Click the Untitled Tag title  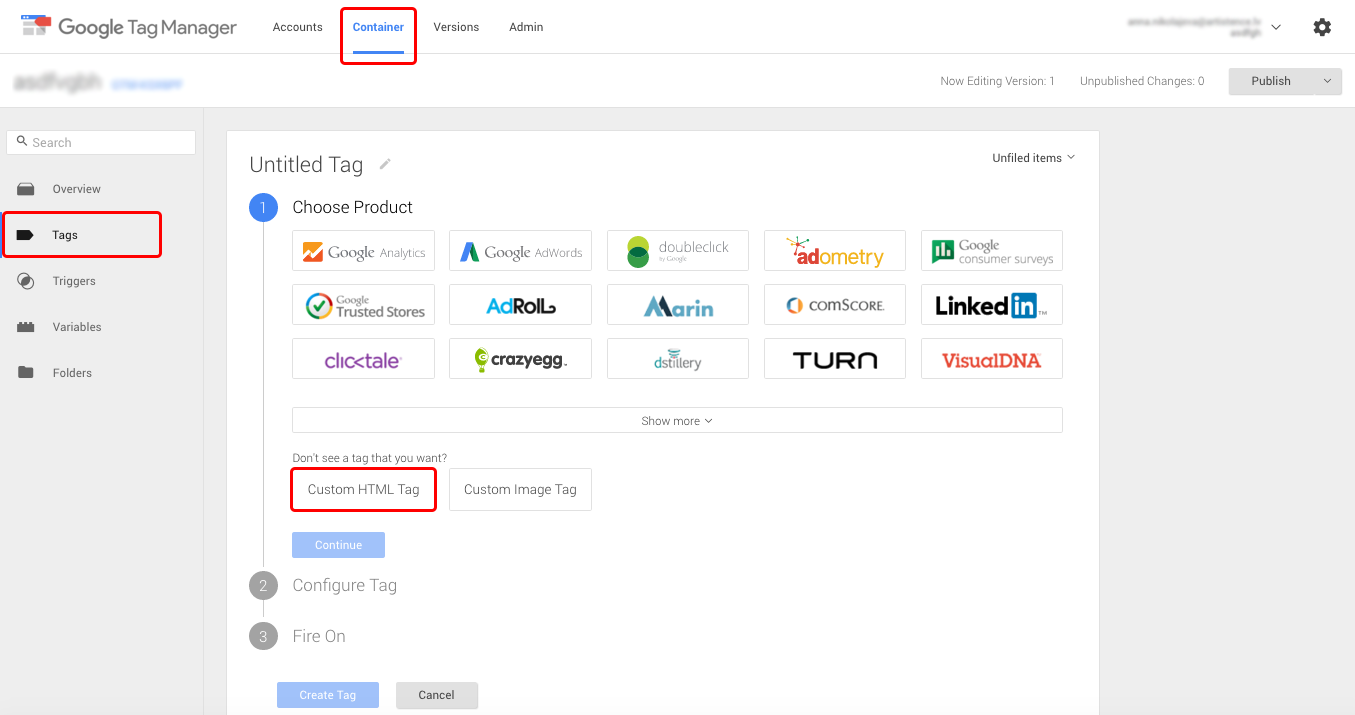tap(306, 165)
